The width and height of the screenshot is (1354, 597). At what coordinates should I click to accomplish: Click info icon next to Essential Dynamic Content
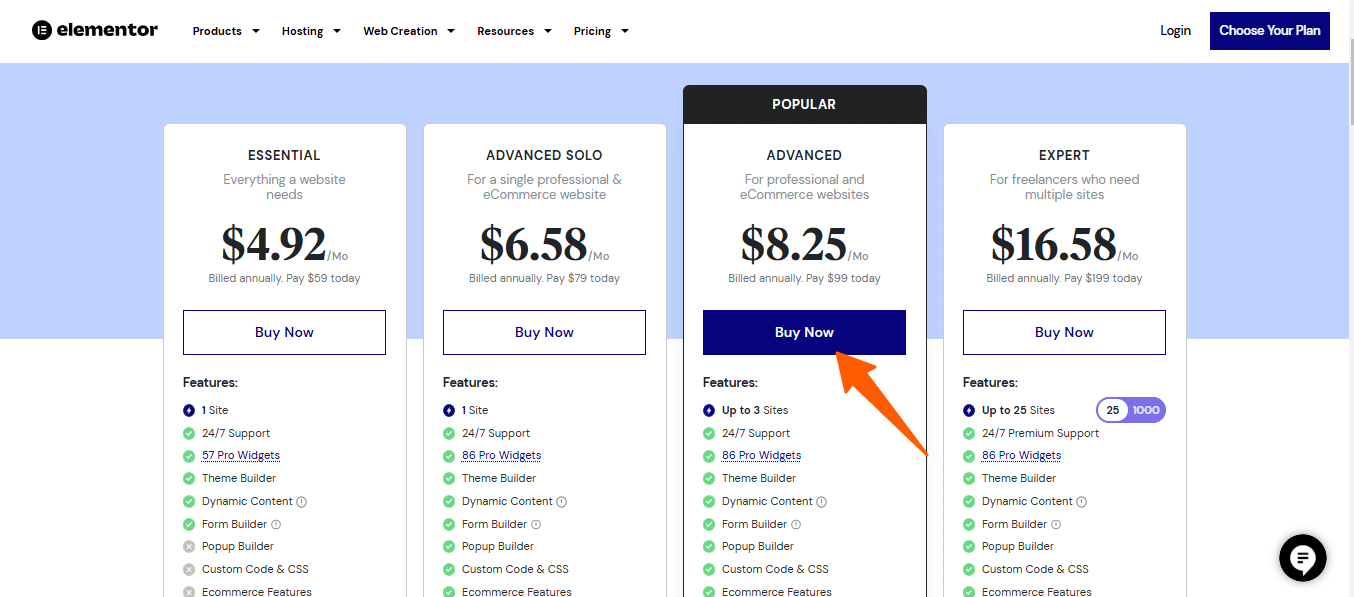click(x=302, y=502)
